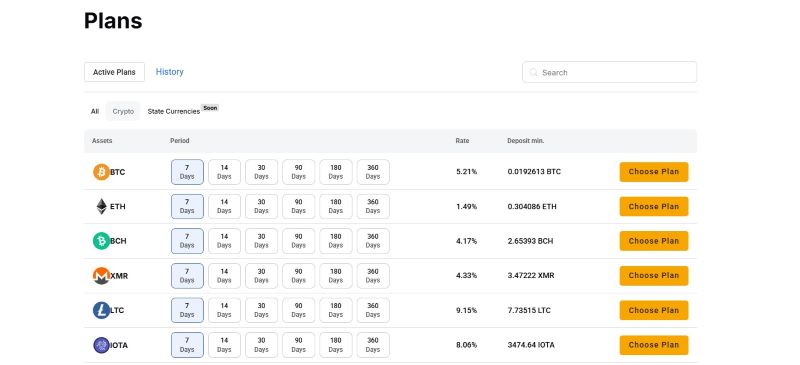Open the History tab
This screenshot has width=800, height=365.
(x=169, y=72)
